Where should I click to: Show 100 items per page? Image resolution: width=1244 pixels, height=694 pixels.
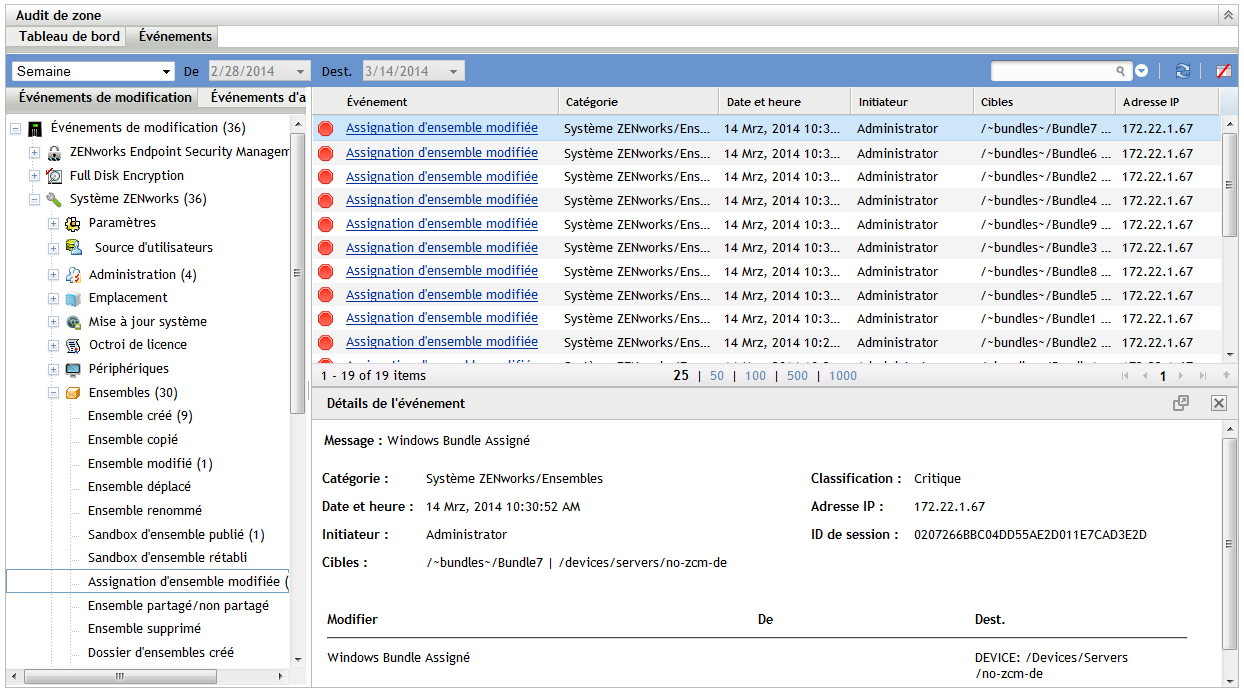click(755, 376)
